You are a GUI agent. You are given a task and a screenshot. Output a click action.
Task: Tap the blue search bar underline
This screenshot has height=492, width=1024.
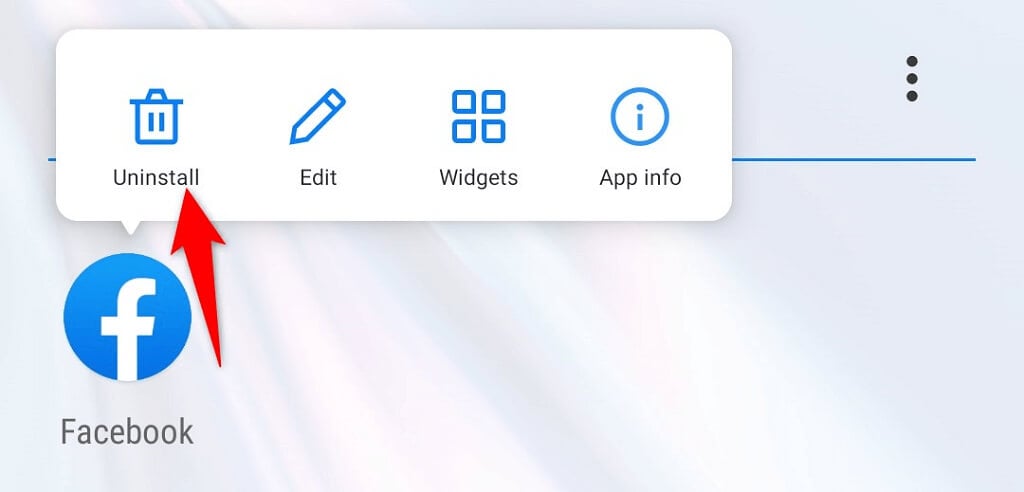click(853, 159)
